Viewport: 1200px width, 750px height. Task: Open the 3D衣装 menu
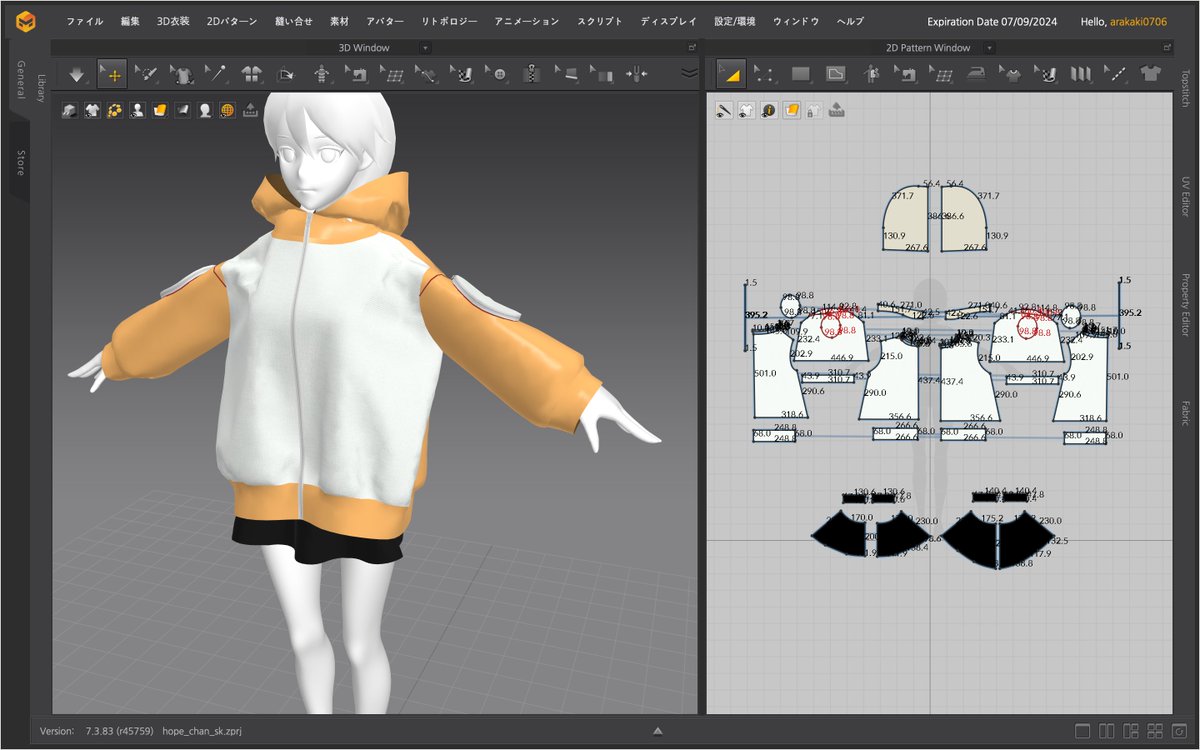[173, 21]
